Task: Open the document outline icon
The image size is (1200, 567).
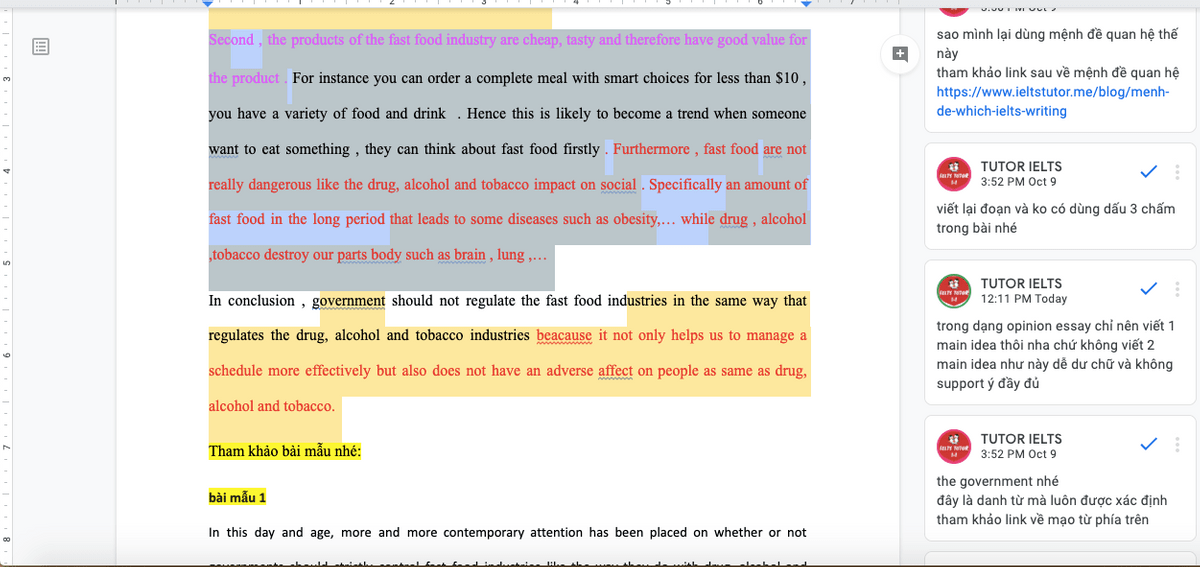Action: 41,46
